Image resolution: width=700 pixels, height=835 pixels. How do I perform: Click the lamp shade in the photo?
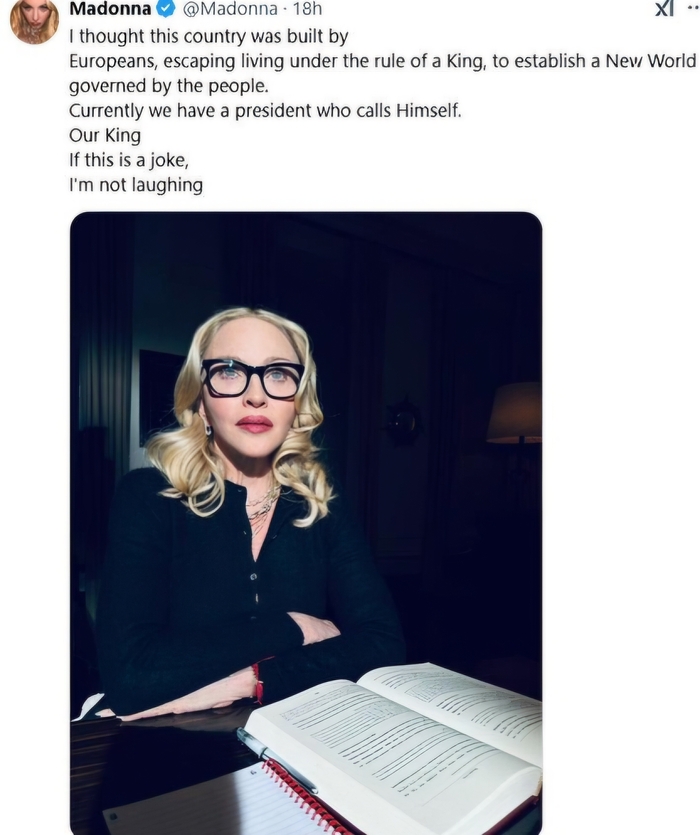coord(515,412)
